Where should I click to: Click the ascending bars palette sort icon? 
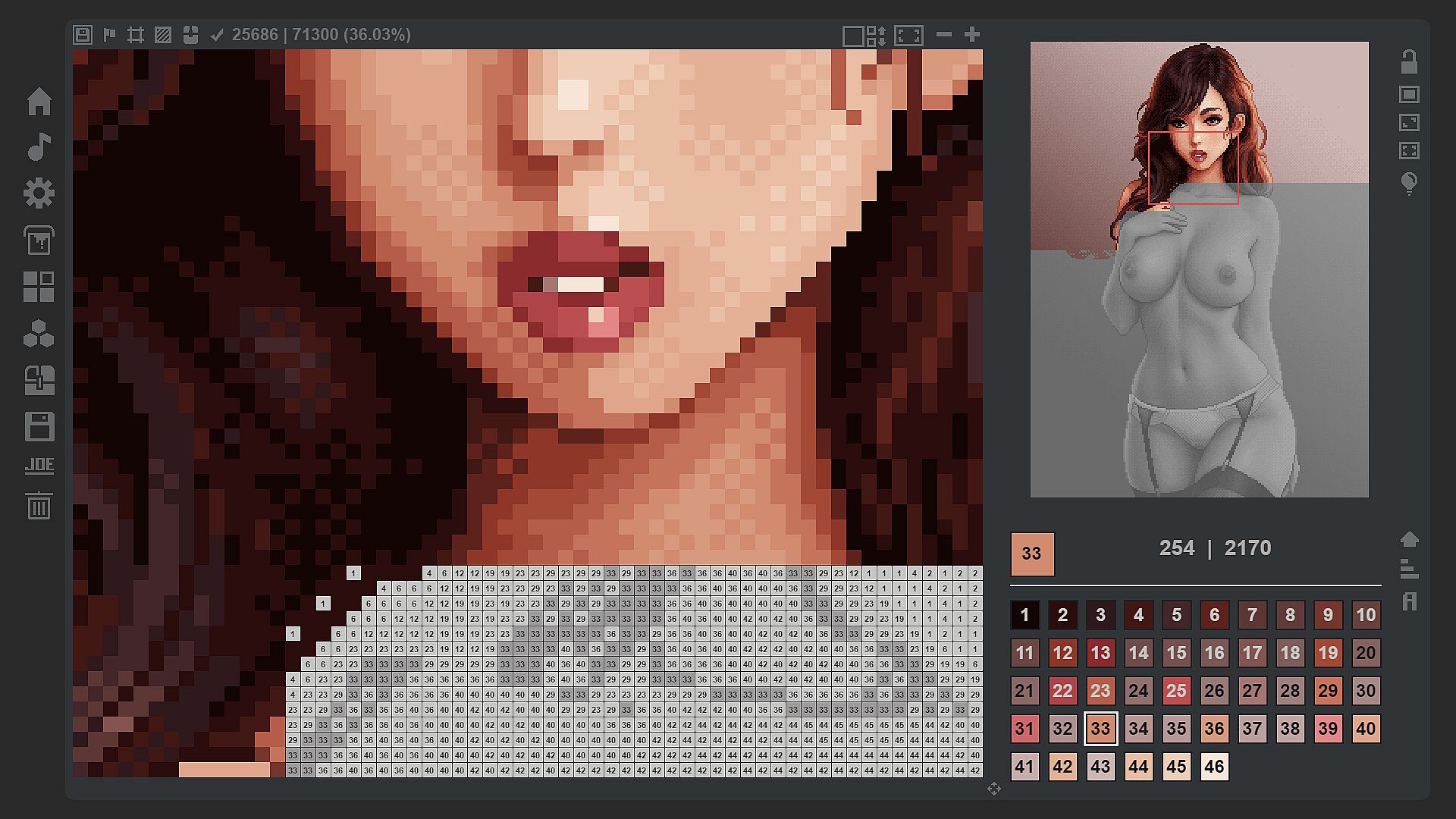pos(1409,569)
